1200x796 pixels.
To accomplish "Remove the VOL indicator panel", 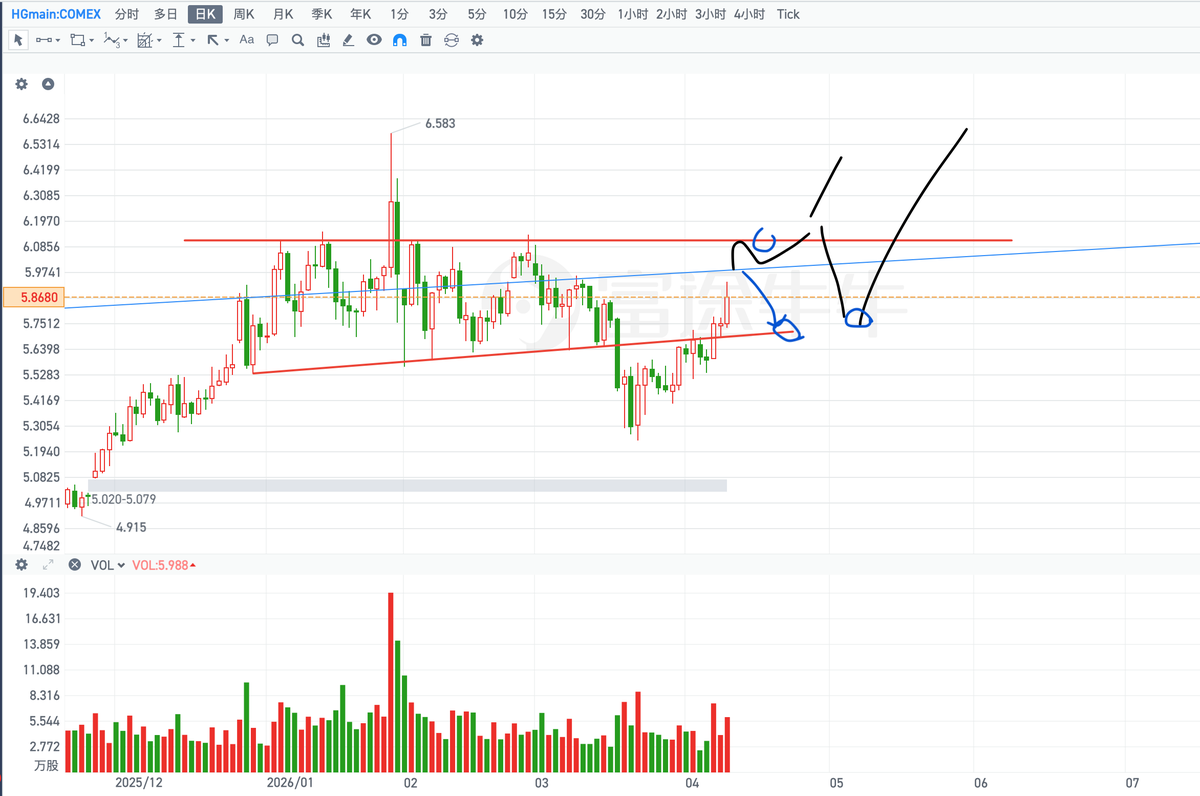I will pos(73,565).
